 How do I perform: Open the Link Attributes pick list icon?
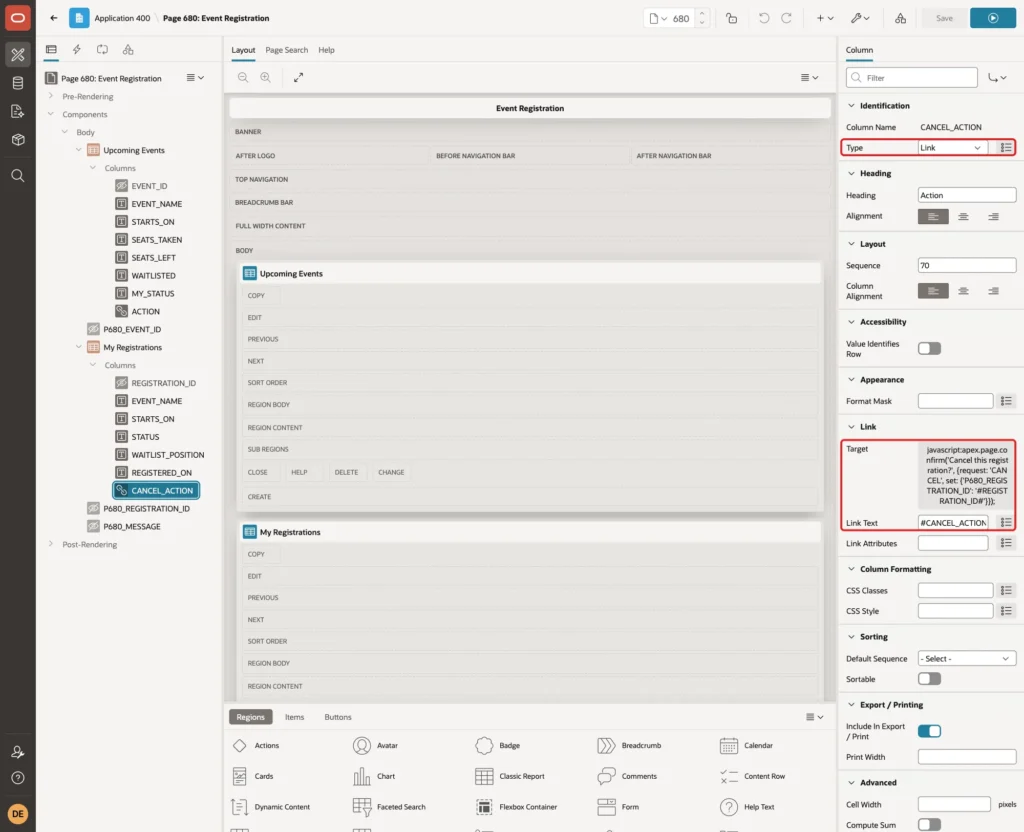point(1006,543)
